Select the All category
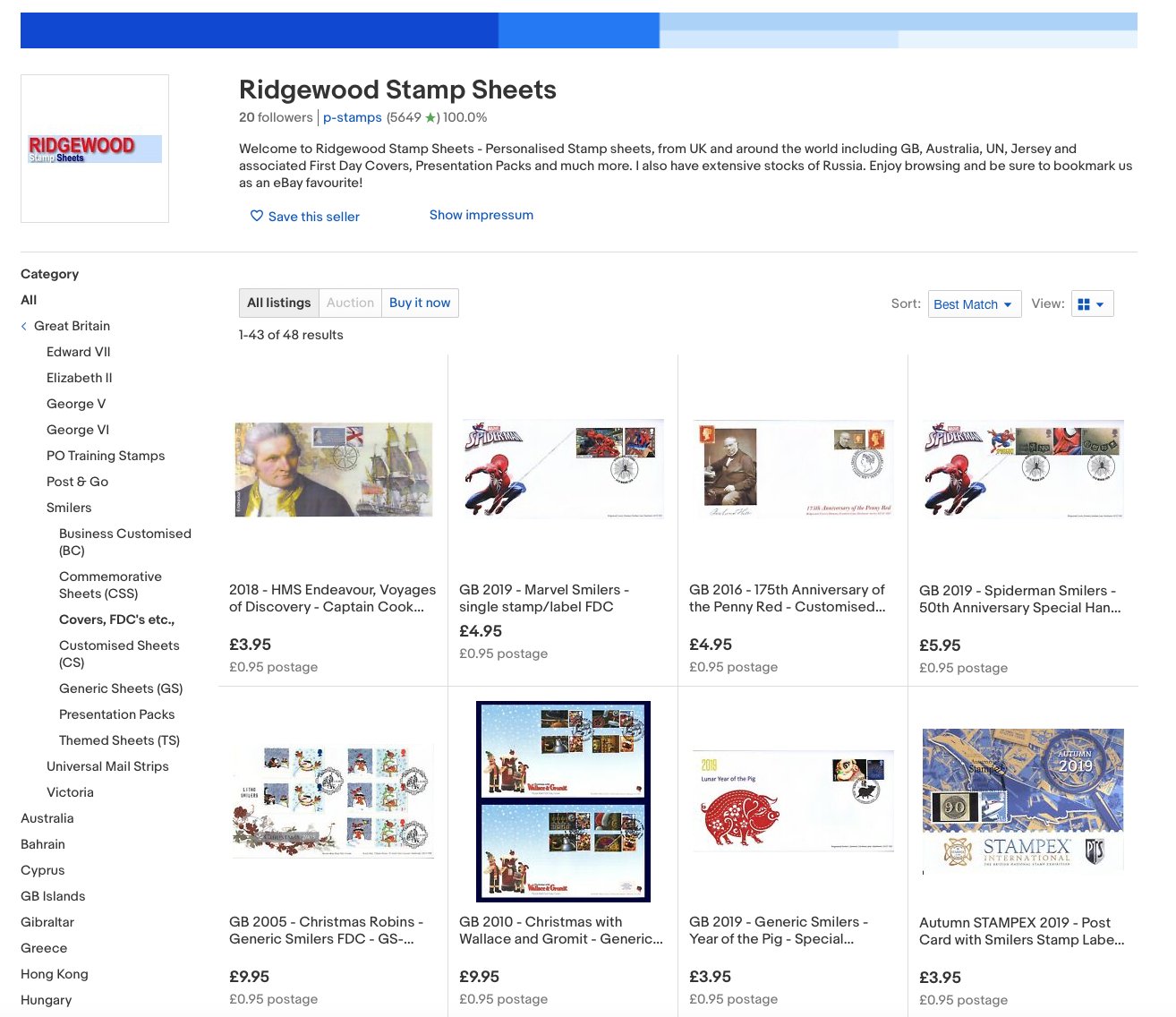Screen dimensions: 1176x1017 (29, 300)
